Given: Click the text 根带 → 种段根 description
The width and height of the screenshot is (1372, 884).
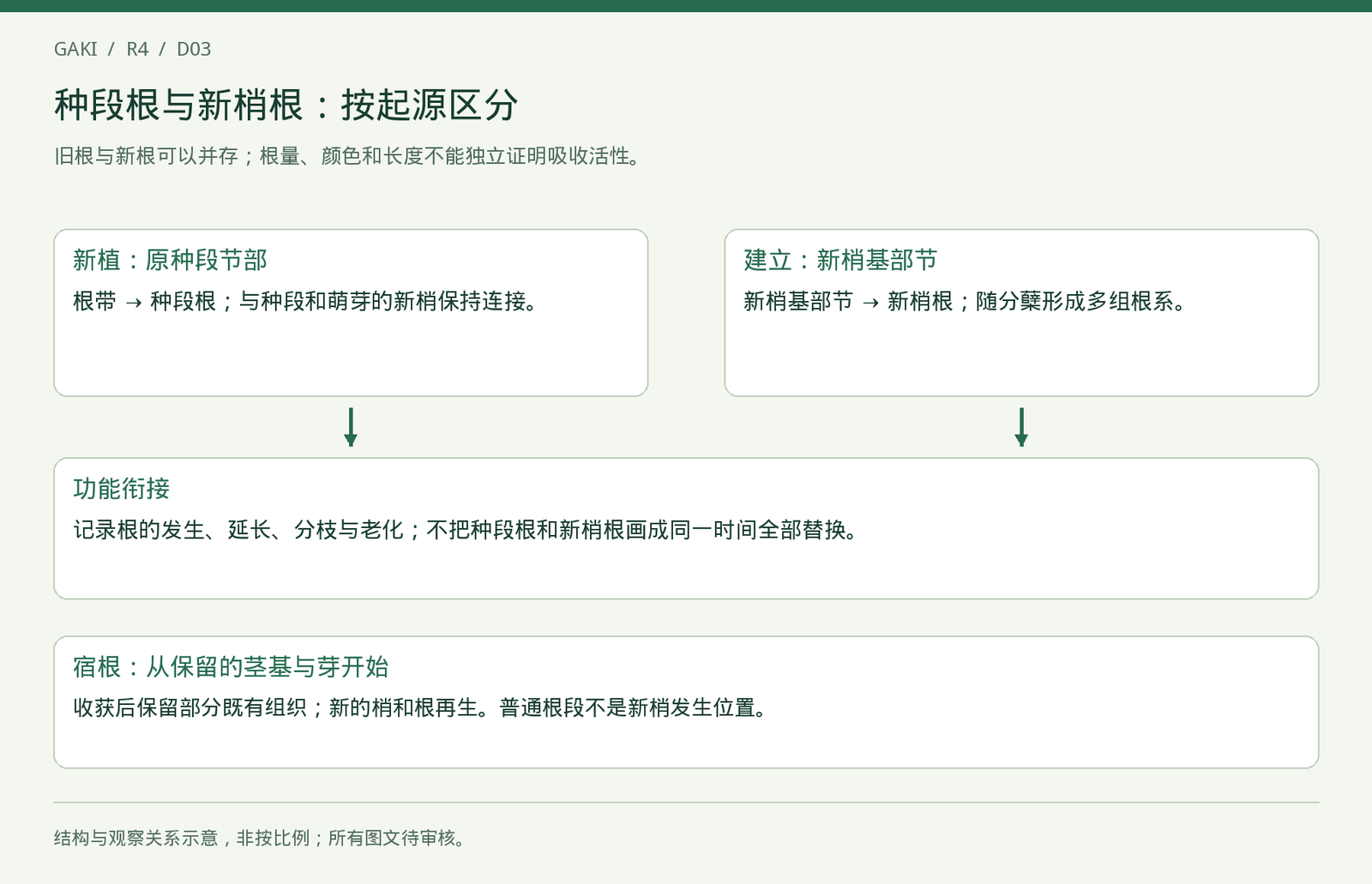Looking at the screenshot, I should (305, 301).
